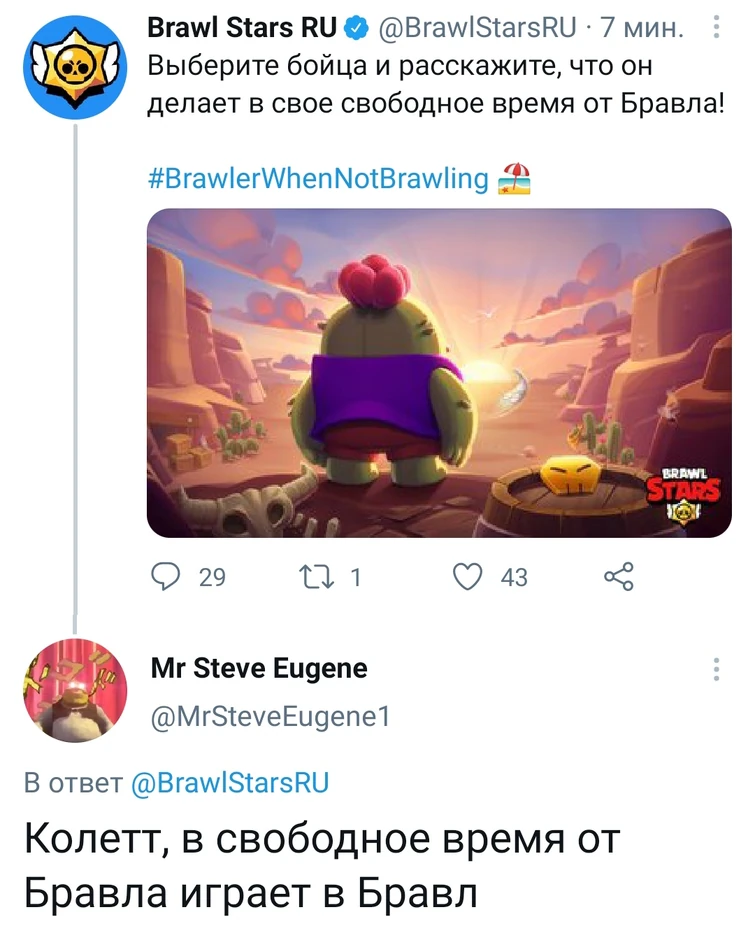
Task: Open the @BrawlStarsRU mention in reply line
Action: 230,783
